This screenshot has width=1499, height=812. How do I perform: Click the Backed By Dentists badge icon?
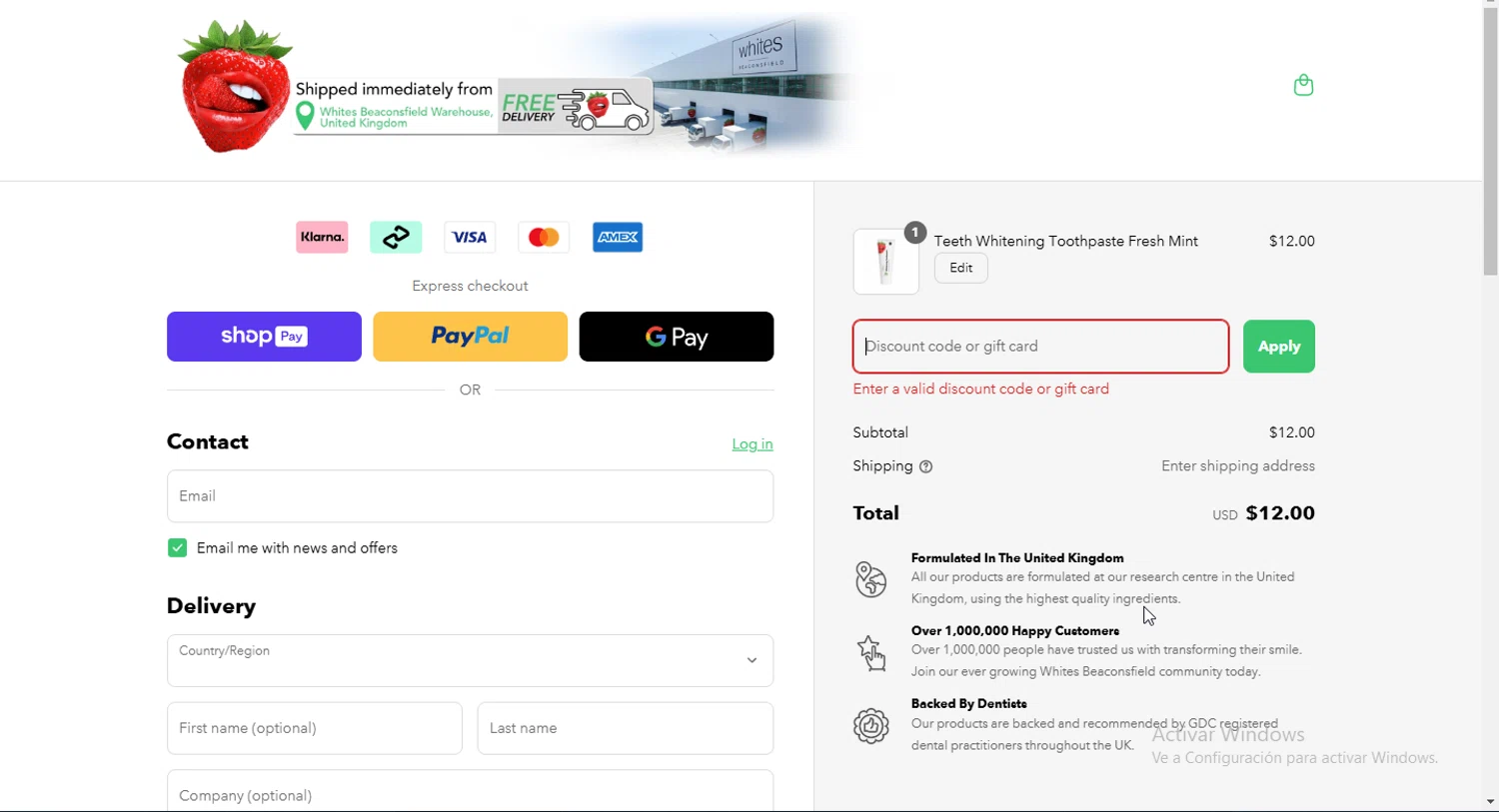[x=870, y=726]
